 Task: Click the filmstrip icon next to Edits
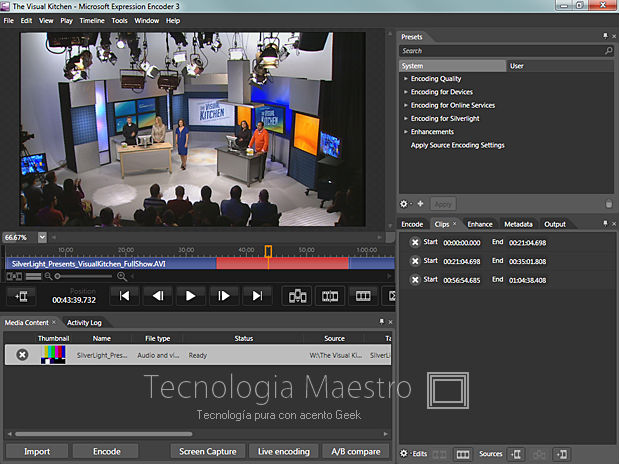coord(463,454)
